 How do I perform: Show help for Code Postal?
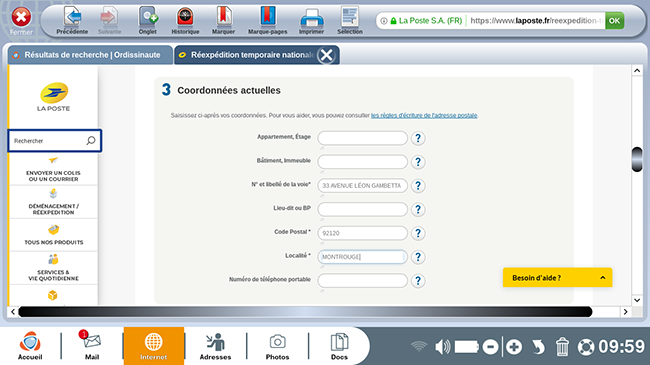[418, 233]
